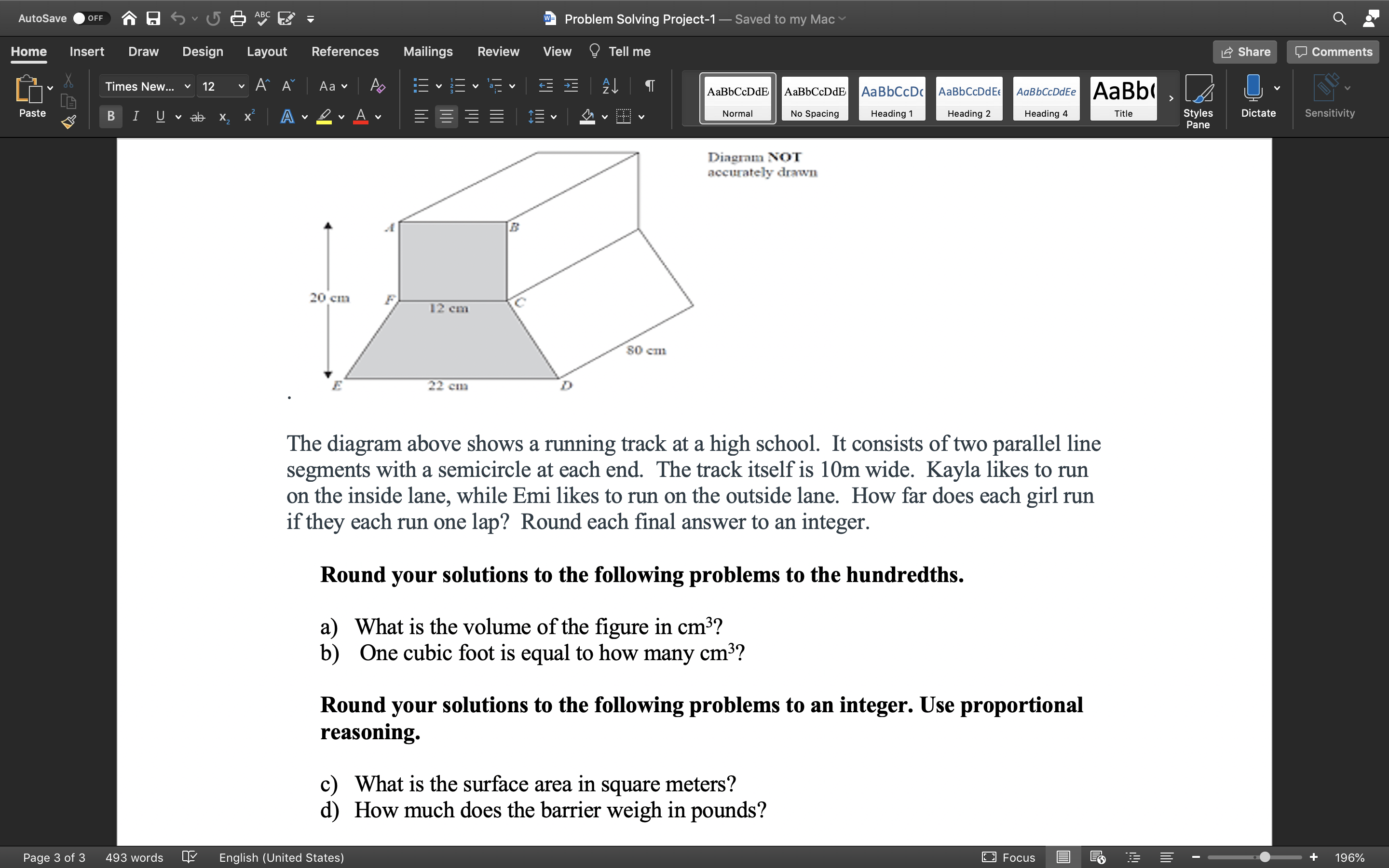
Task: Click the Save disk icon
Action: click(153, 19)
